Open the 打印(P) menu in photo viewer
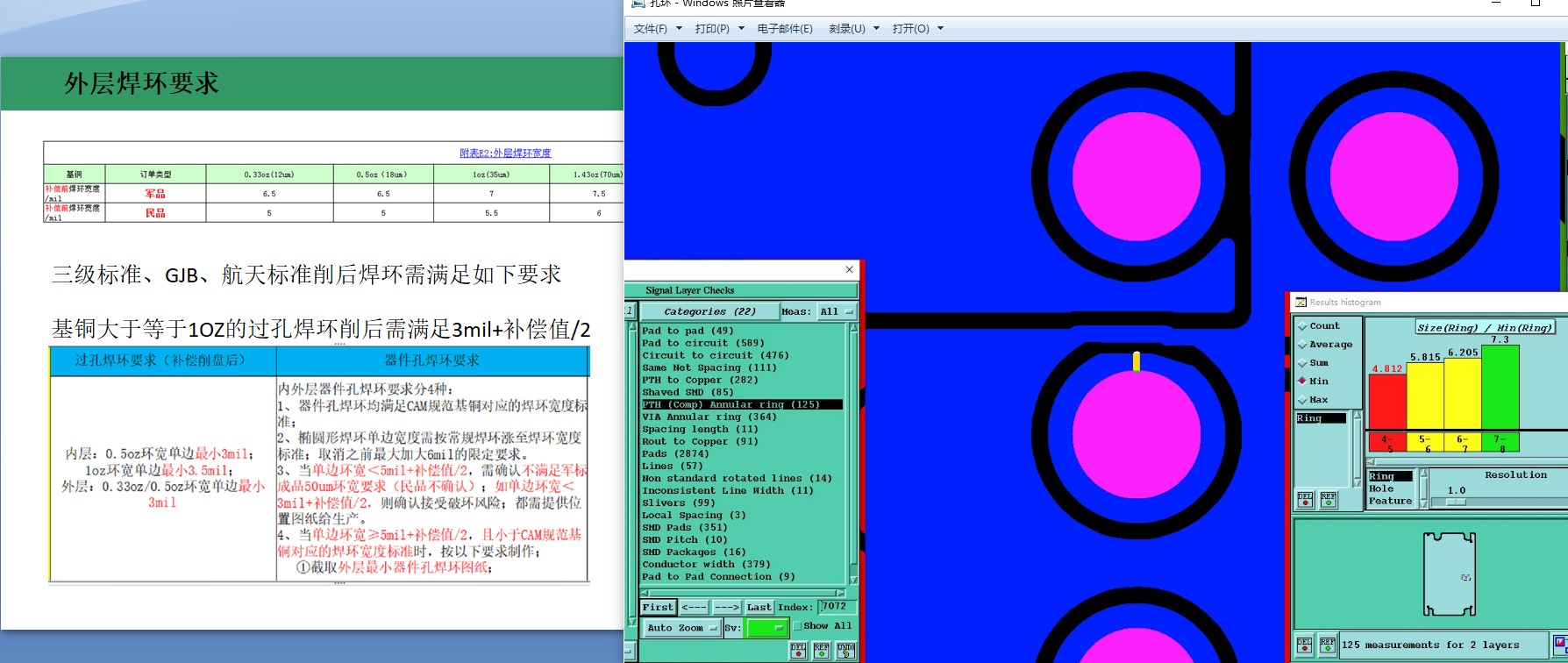The height and width of the screenshot is (663, 1568). pyautogui.click(x=719, y=29)
